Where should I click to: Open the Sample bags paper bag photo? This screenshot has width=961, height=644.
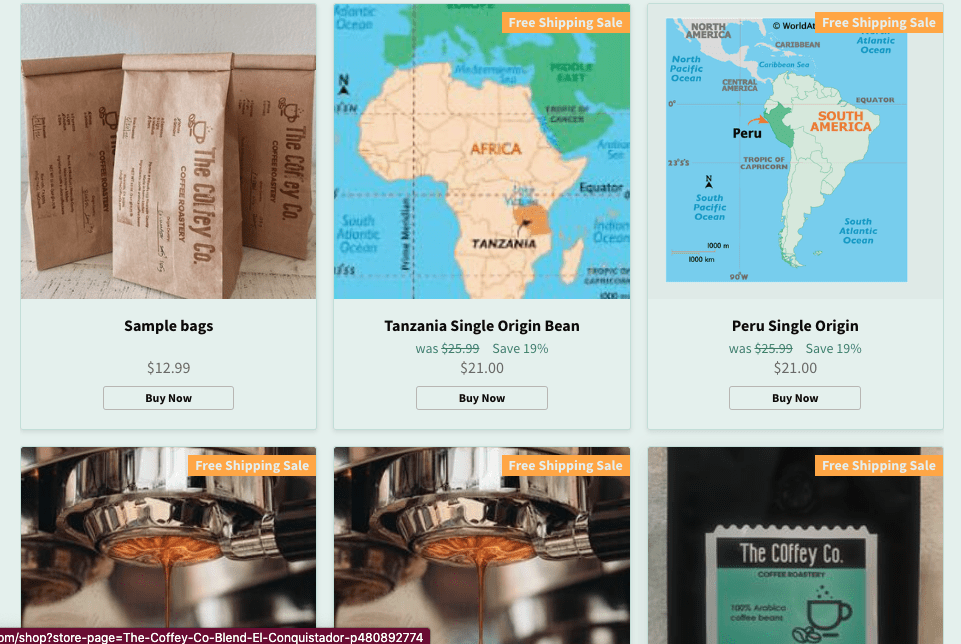(x=169, y=151)
